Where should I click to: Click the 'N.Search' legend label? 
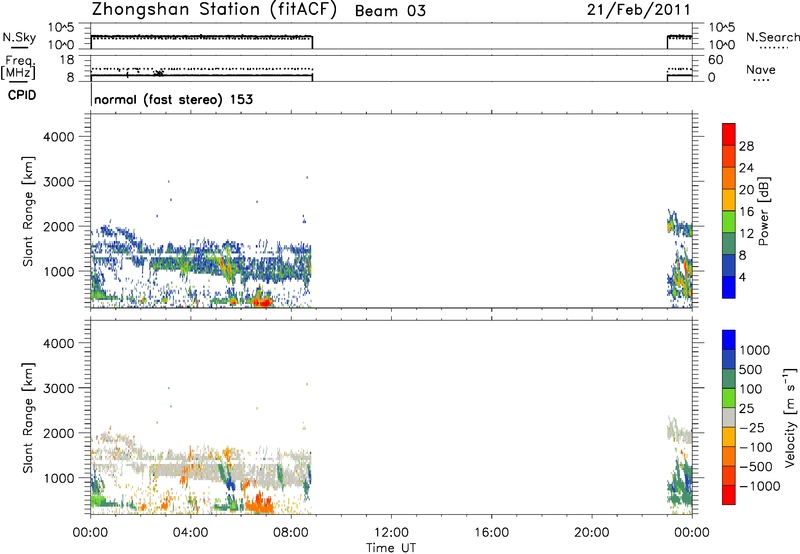pyautogui.click(x=772, y=37)
